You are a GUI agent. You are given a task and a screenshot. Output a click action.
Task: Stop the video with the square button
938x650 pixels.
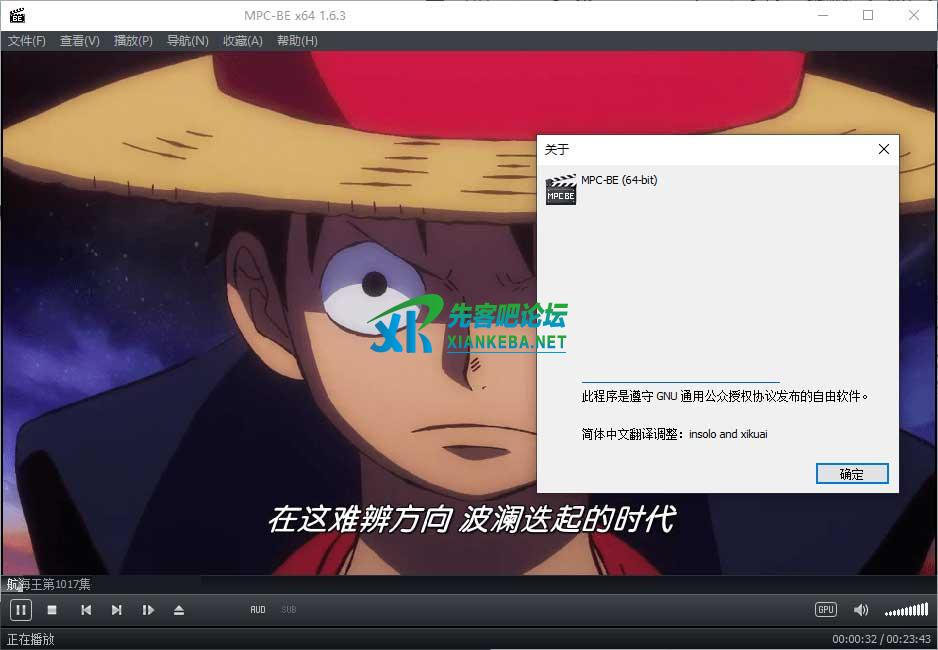[52, 610]
